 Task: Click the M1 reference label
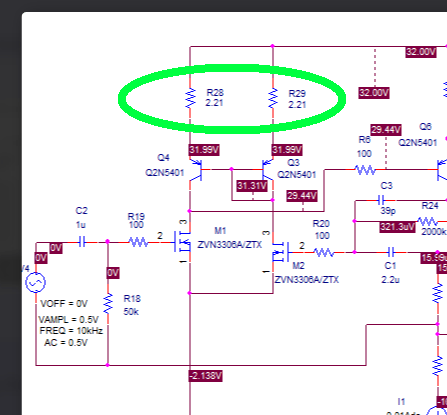click(220, 231)
